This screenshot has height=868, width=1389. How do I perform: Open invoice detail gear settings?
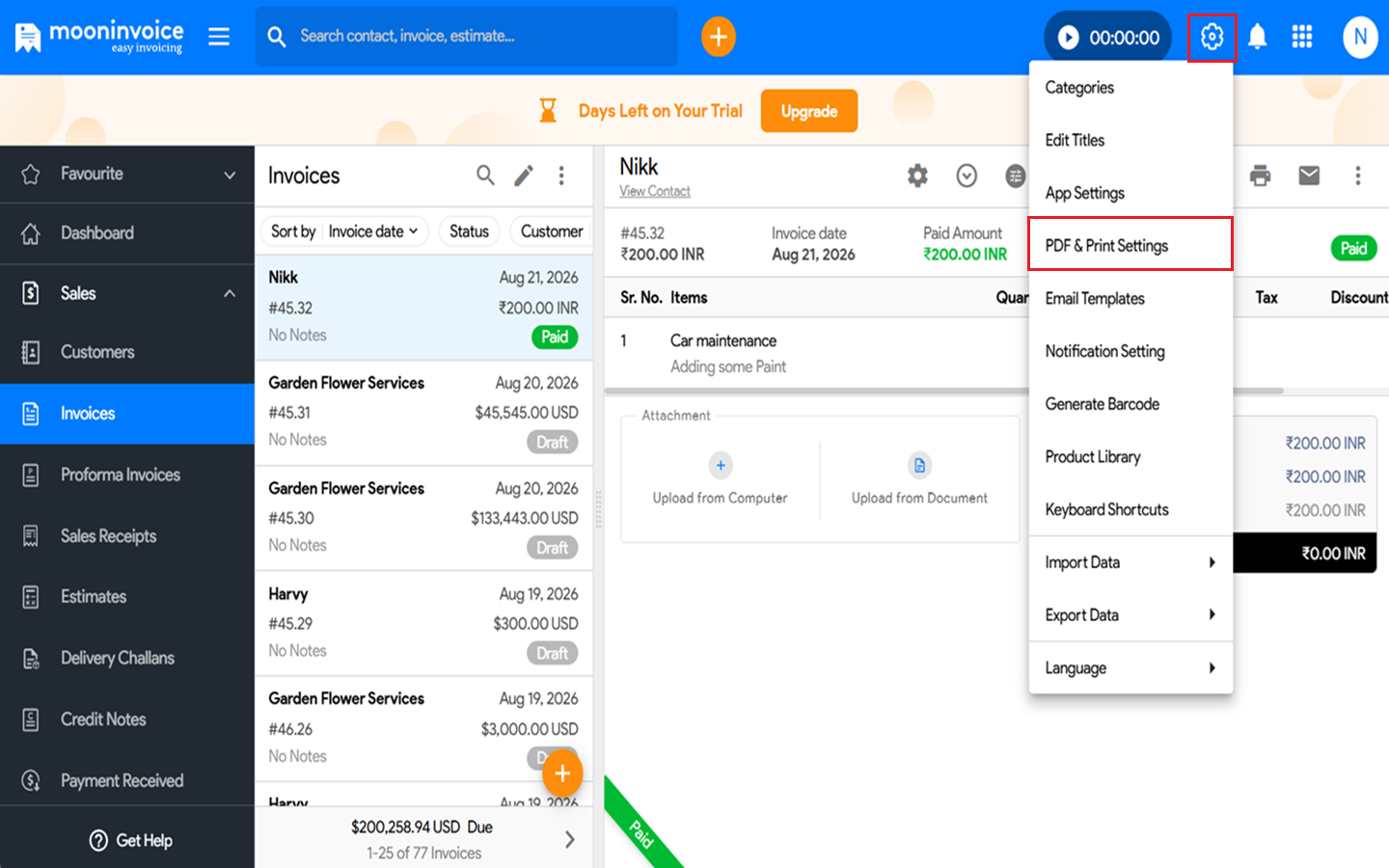pos(917,176)
